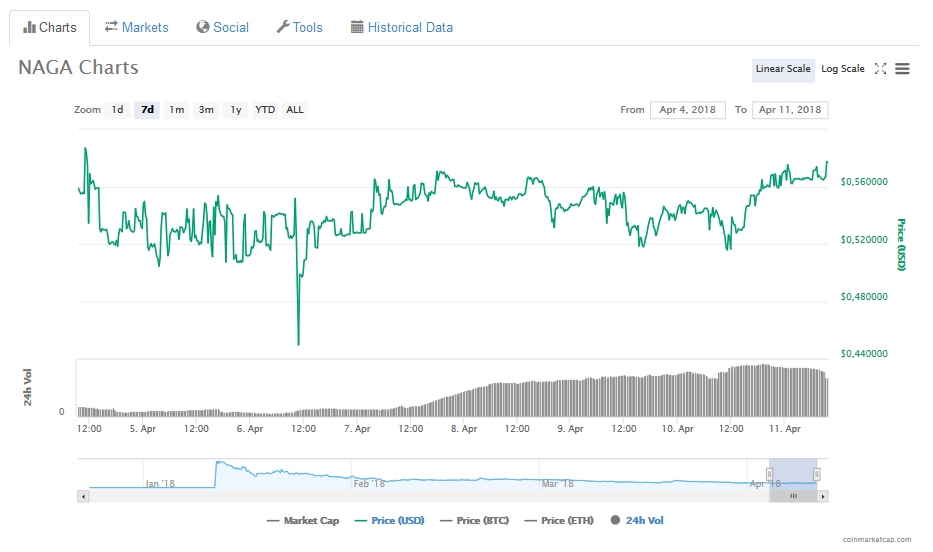Set zoom range to ALL

pyautogui.click(x=295, y=110)
